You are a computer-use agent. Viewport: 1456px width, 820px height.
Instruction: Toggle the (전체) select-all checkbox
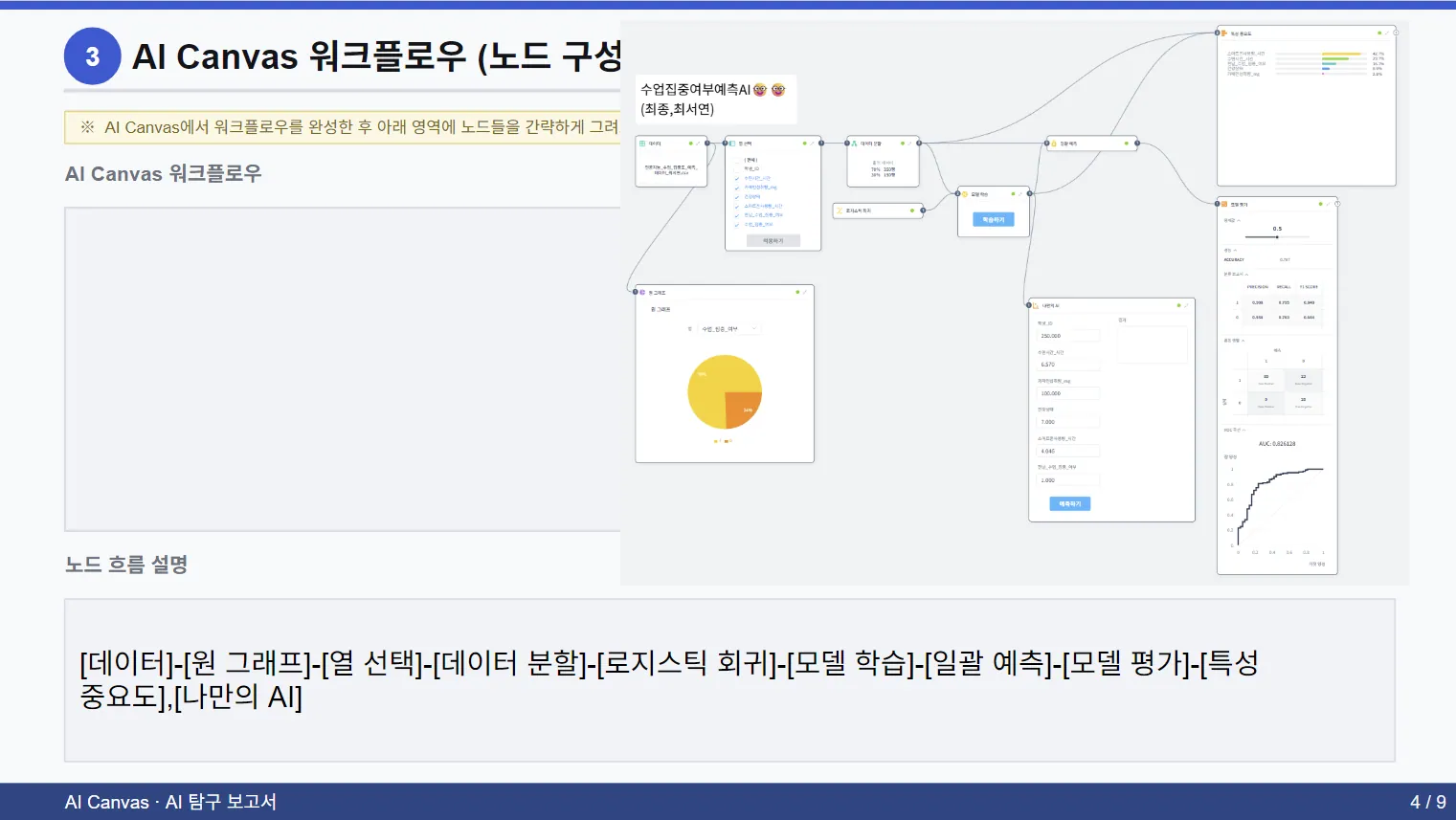[737, 160]
